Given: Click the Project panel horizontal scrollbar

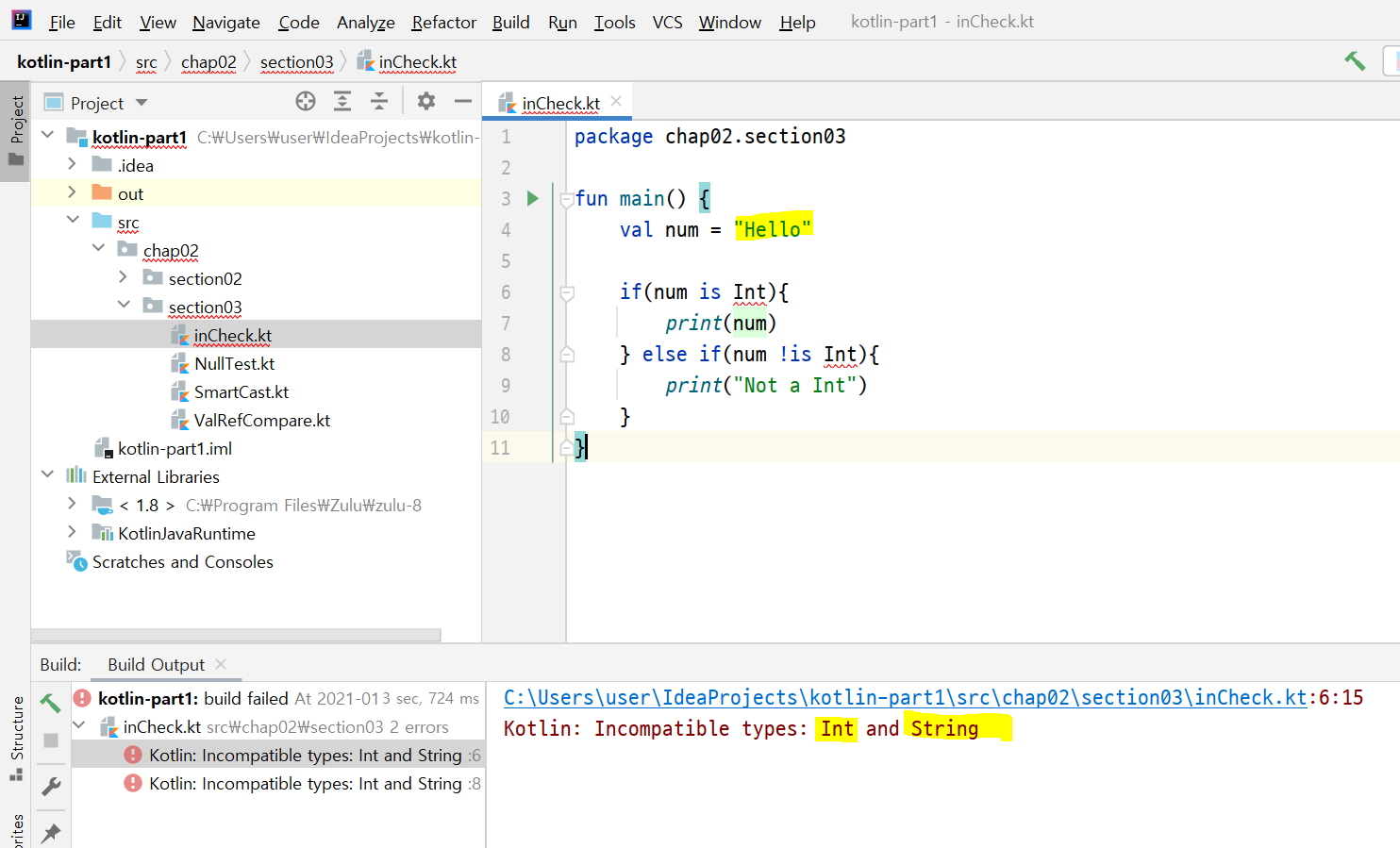Looking at the screenshot, I should coord(236,635).
